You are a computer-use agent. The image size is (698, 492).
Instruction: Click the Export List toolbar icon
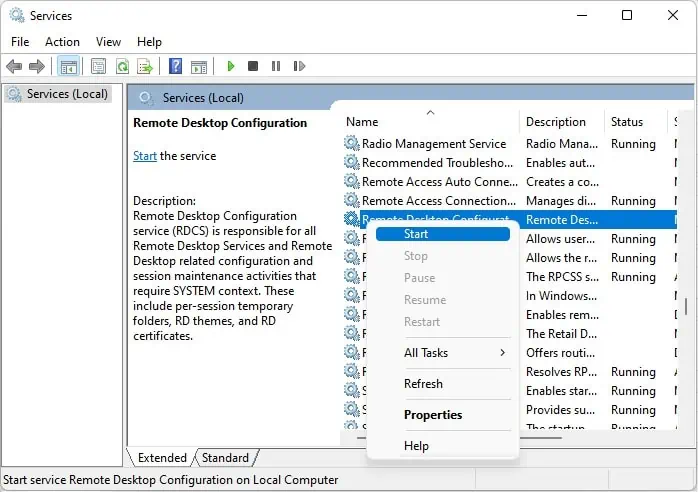146,67
